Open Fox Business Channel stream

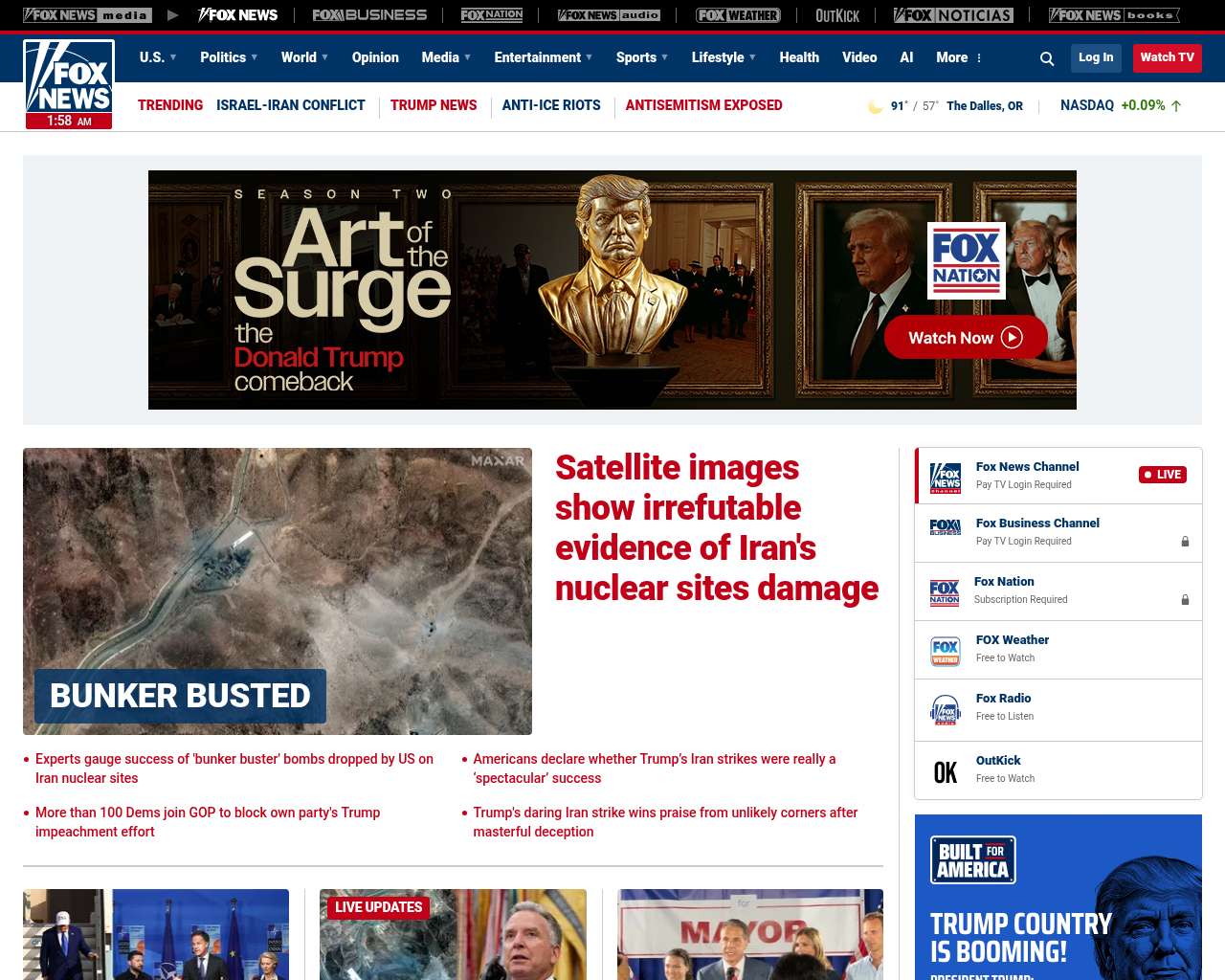click(1058, 533)
